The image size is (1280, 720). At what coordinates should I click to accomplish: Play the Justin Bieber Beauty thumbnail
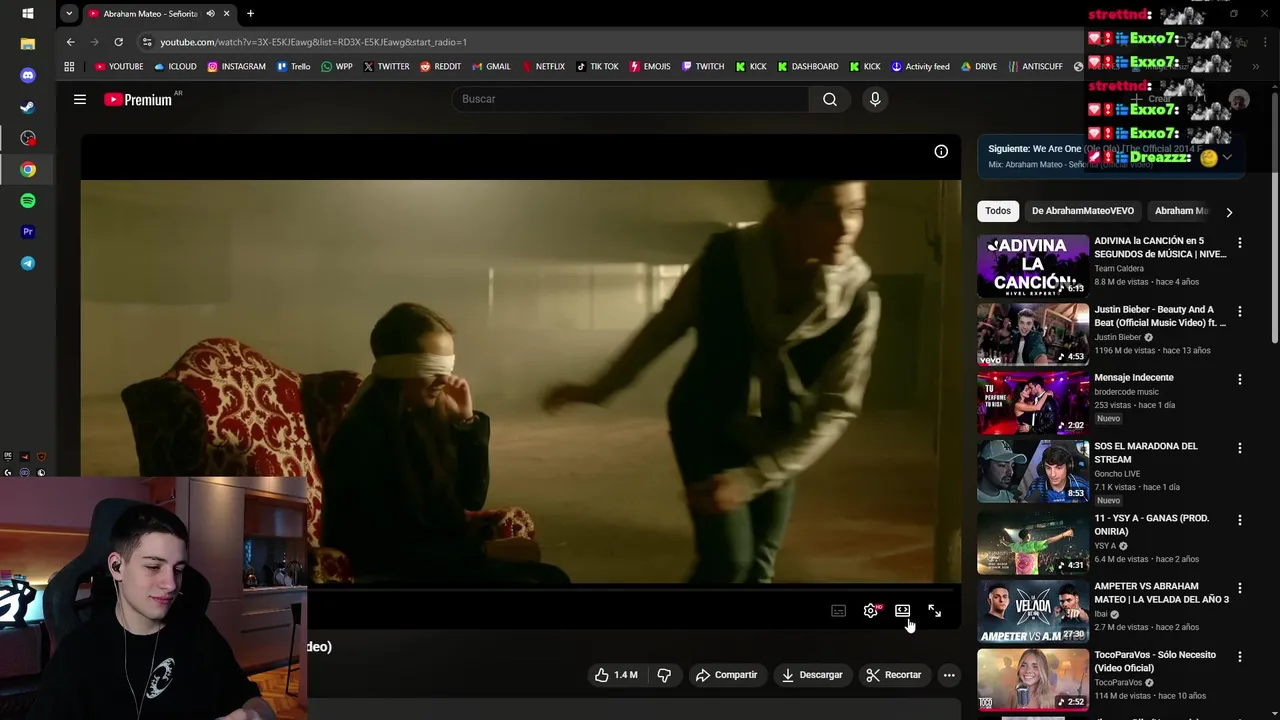click(x=1033, y=335)
